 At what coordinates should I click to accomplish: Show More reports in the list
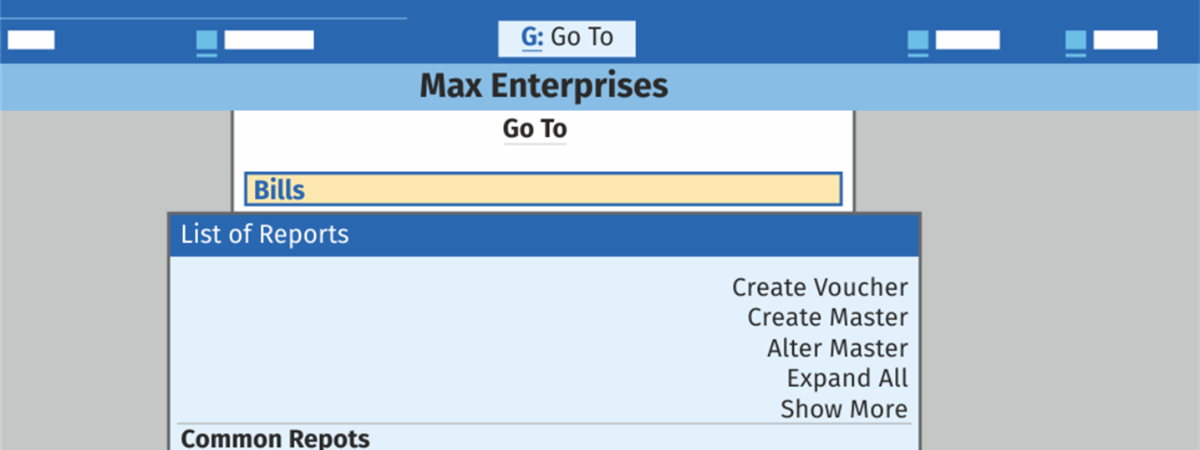point(844,409)
